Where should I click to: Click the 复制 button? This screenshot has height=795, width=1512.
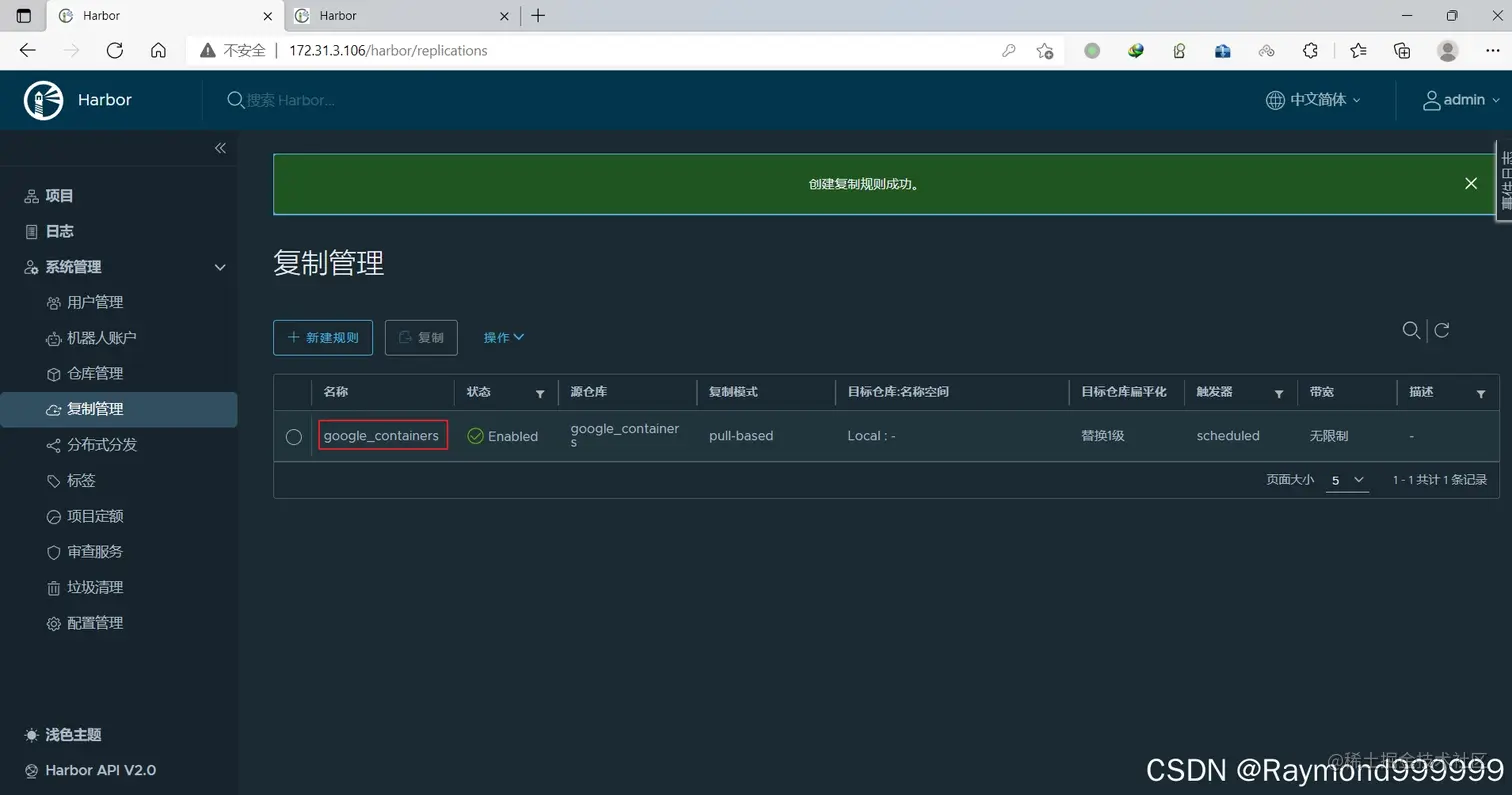pos(421,338)
